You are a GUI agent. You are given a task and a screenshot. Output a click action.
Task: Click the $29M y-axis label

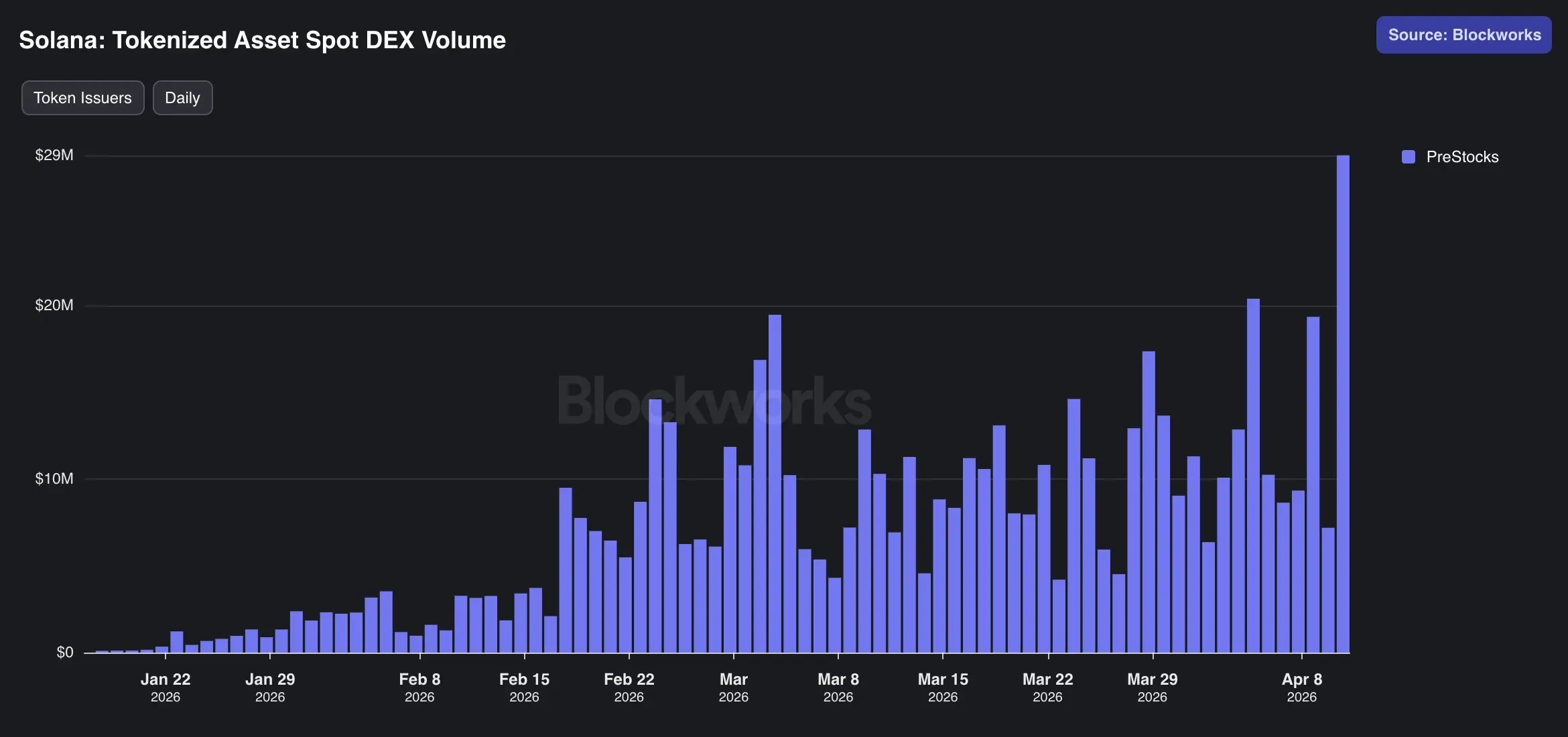tap(54, 155)
